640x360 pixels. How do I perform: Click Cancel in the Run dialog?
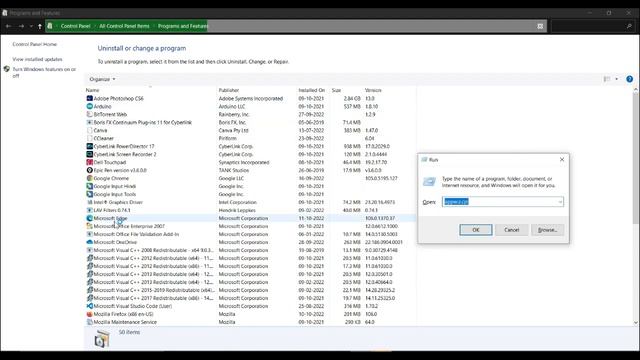[511, 230]
